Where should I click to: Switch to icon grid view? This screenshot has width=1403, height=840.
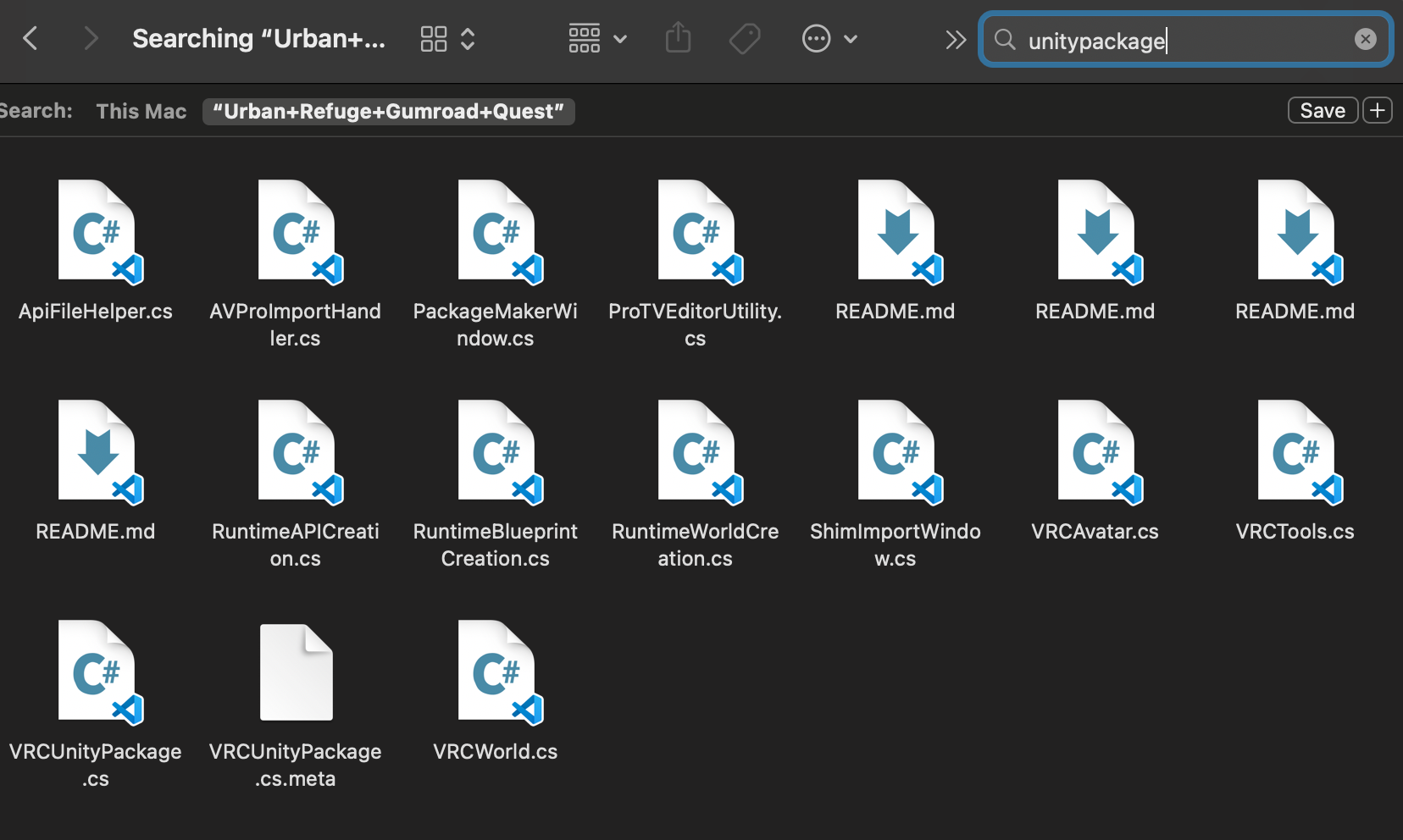pyautogui.click(x=434, y=39)
